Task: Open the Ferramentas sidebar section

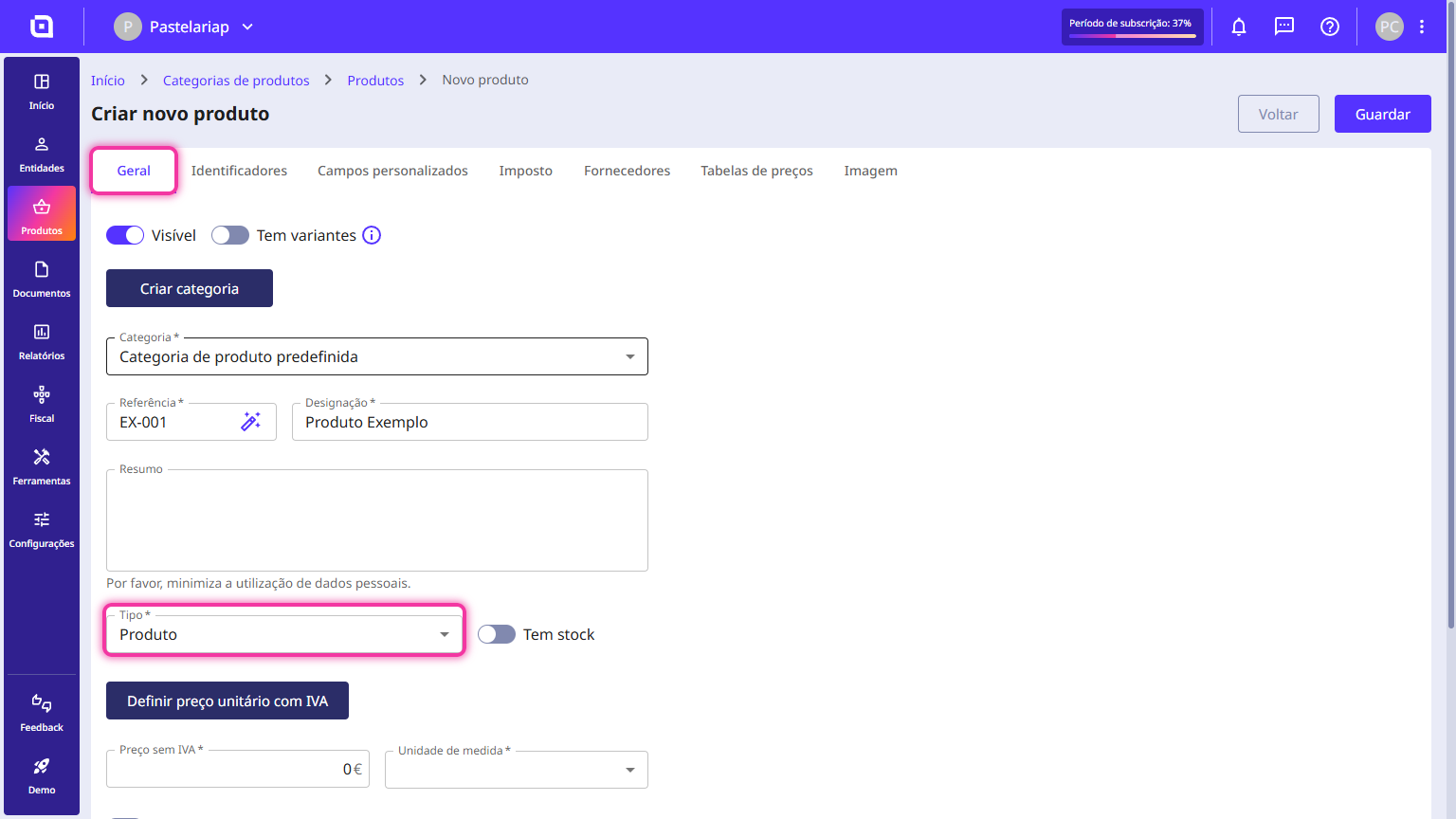Action: (x=42, y=467)
